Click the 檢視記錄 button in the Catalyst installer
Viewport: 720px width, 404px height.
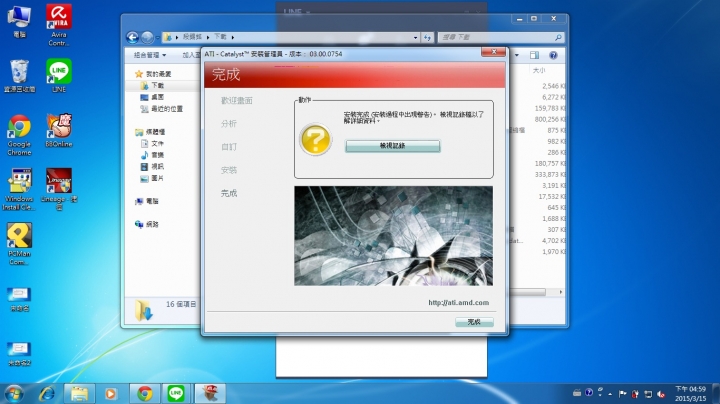(x=393, y=146)
